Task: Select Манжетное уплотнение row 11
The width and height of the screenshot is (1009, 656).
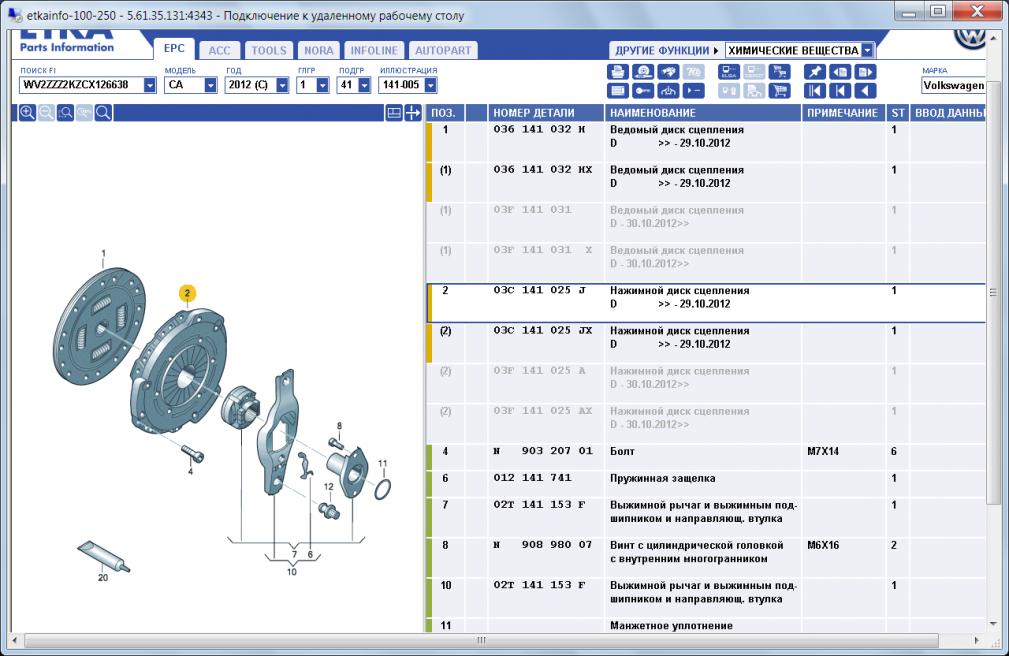Action: (705, 625)
